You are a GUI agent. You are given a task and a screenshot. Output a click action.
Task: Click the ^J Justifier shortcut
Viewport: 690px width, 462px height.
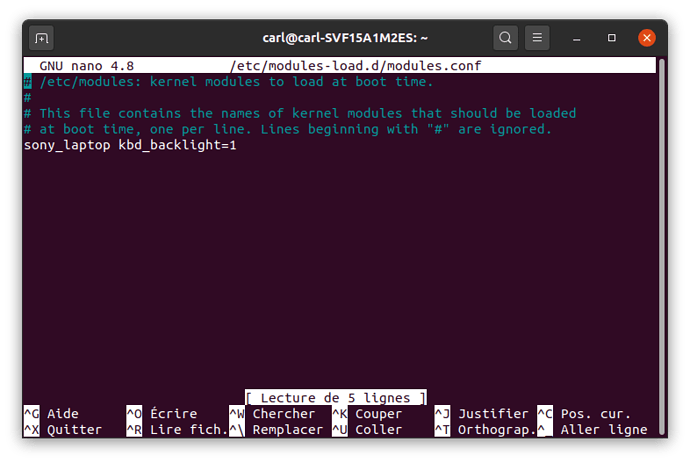482,414
